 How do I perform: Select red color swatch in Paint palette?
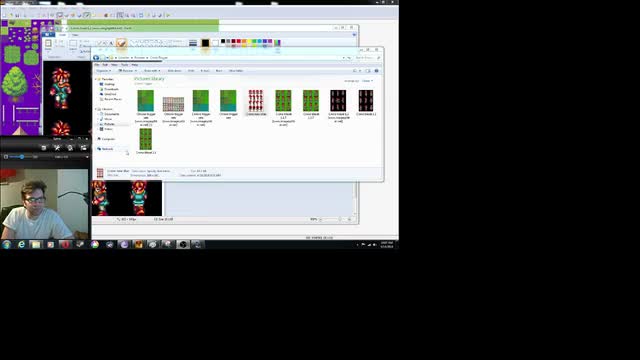pos(239,41)
